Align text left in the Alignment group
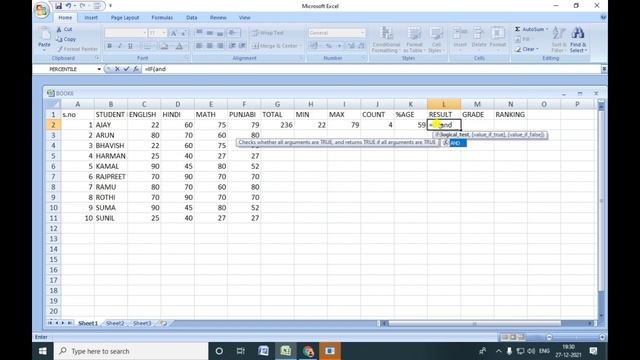The image size is (640, 360). (199, 46)
